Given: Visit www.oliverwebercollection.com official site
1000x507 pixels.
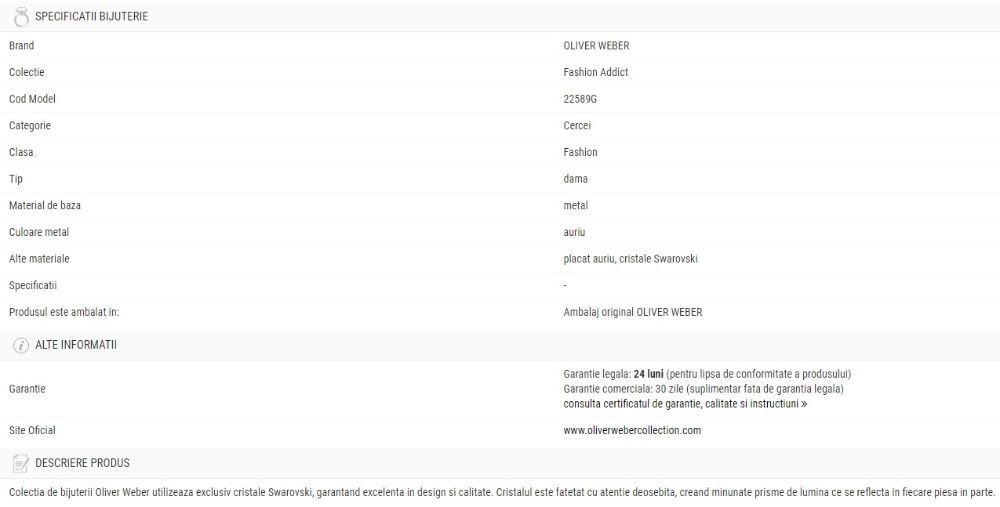Looking at the screenshot, I should tap(632, 430).
